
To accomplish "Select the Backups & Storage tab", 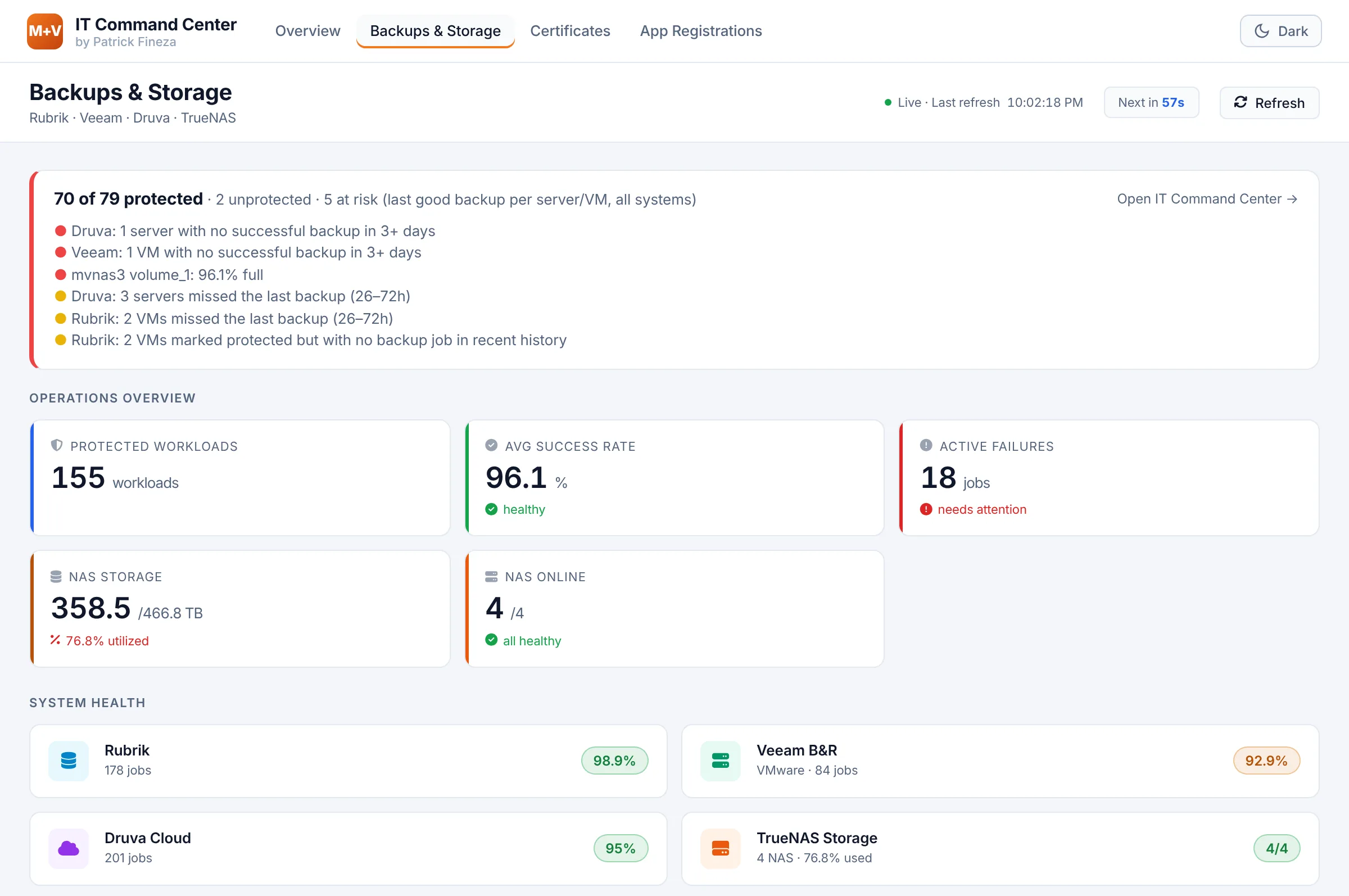I will [436, 31].
